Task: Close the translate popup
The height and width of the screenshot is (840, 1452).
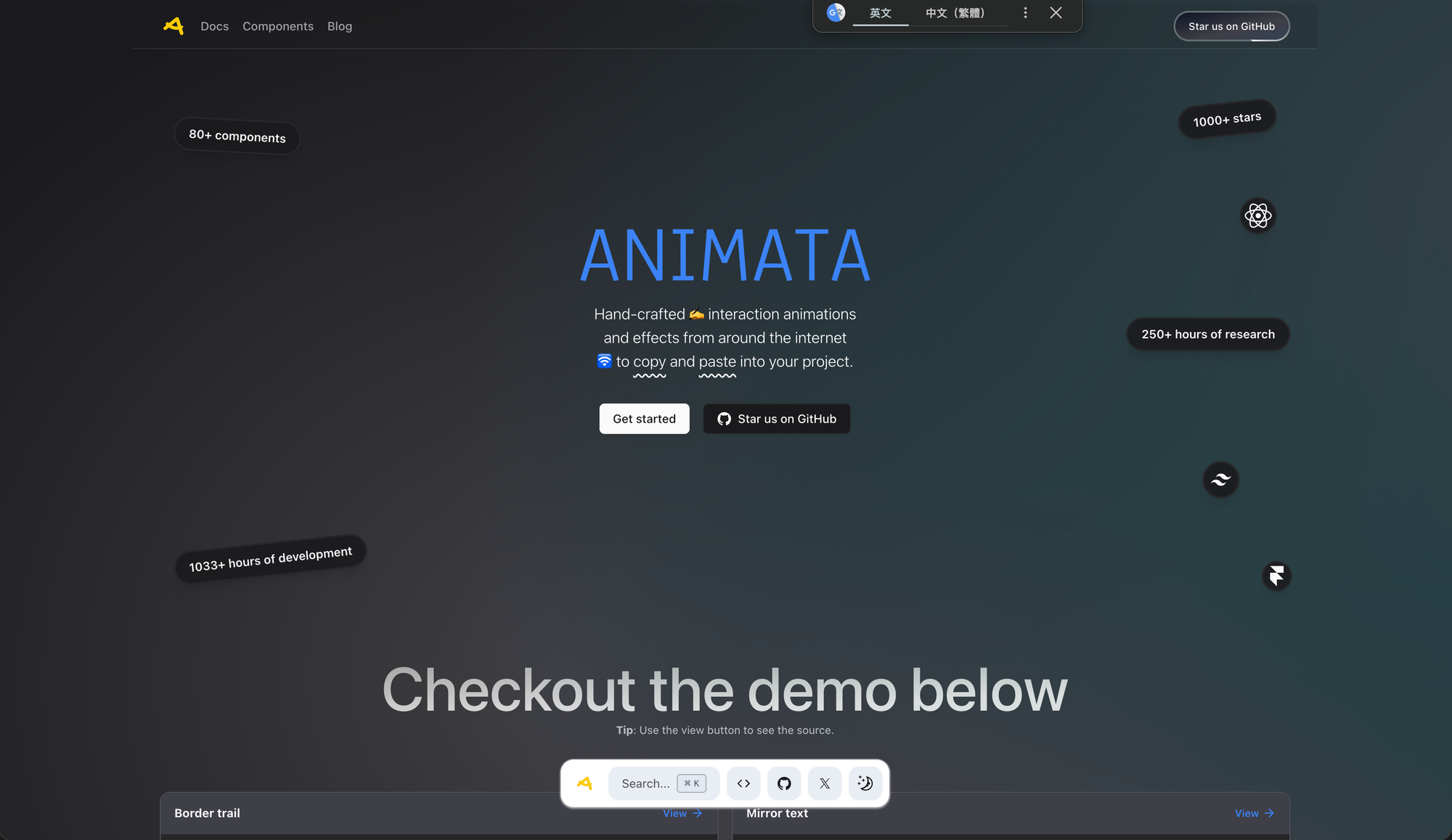Action: tap(1056, 13)
